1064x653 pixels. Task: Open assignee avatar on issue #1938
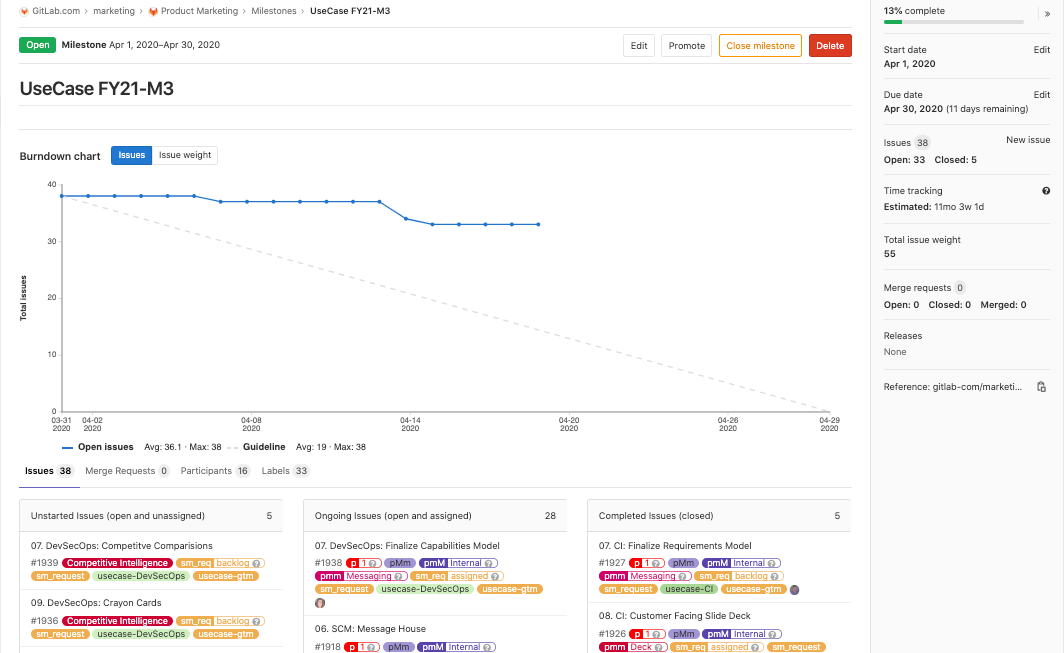click(320, 603)
